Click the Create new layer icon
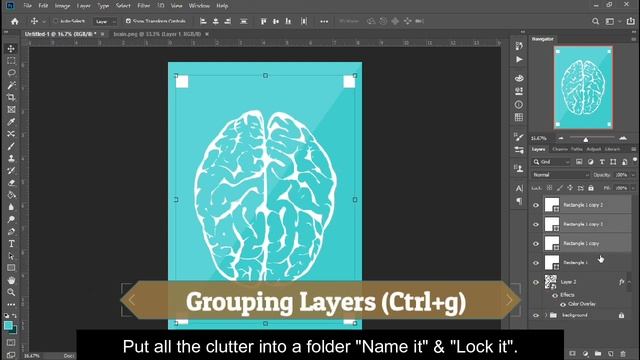 click(611, 353)
